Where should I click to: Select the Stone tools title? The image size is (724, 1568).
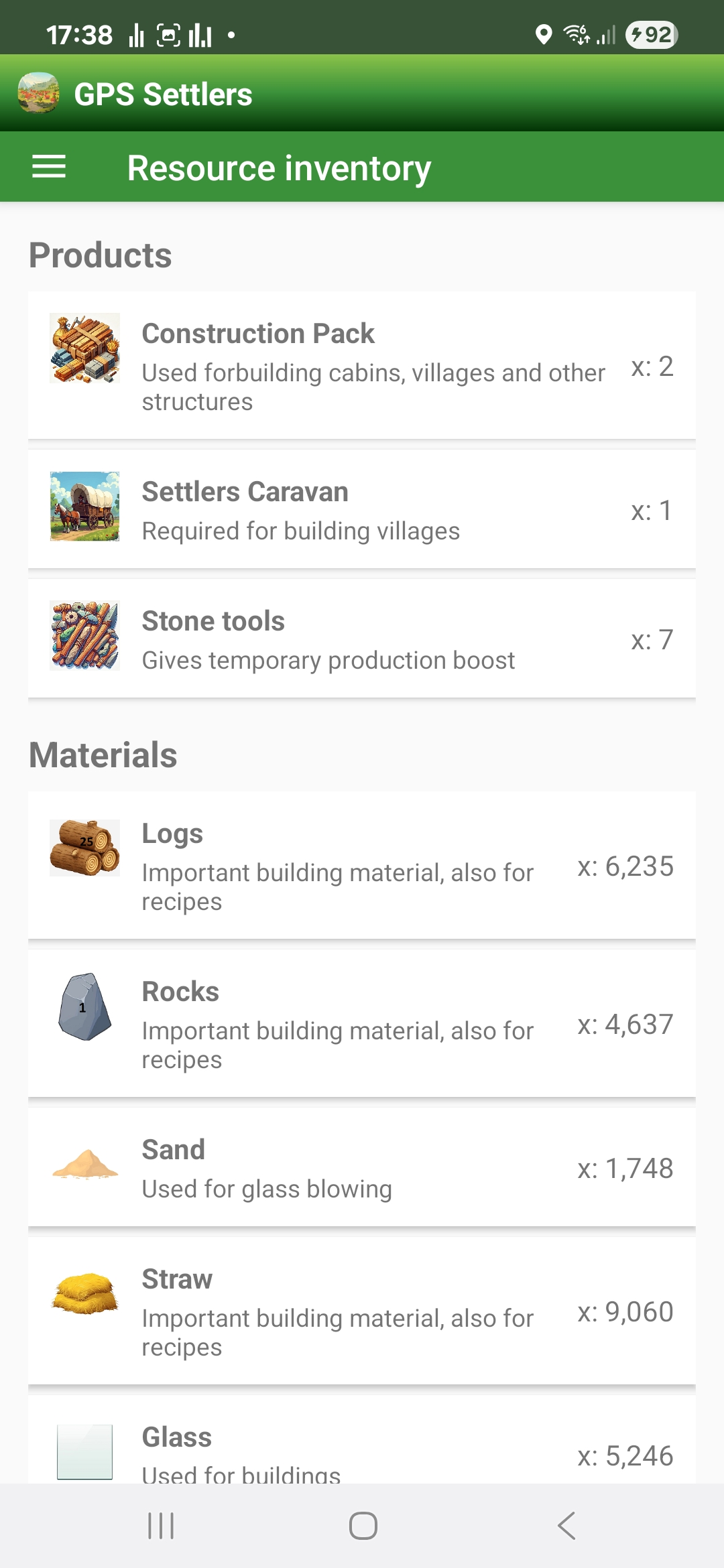(x=213, y=621)
